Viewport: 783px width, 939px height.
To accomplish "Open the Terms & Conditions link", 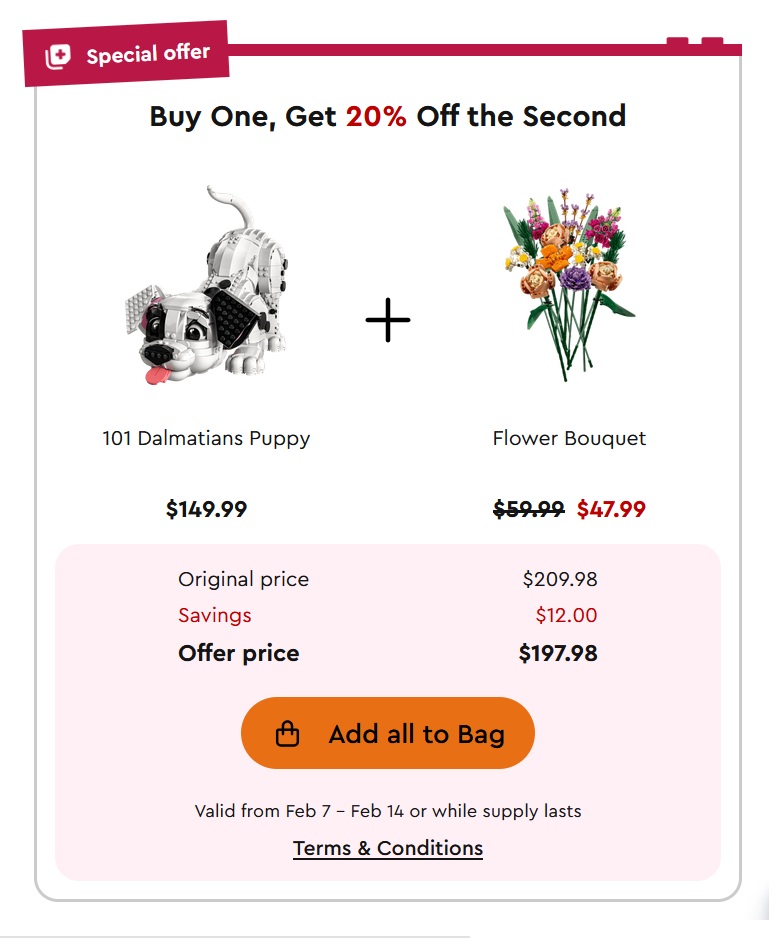I will tap(388, 848).
